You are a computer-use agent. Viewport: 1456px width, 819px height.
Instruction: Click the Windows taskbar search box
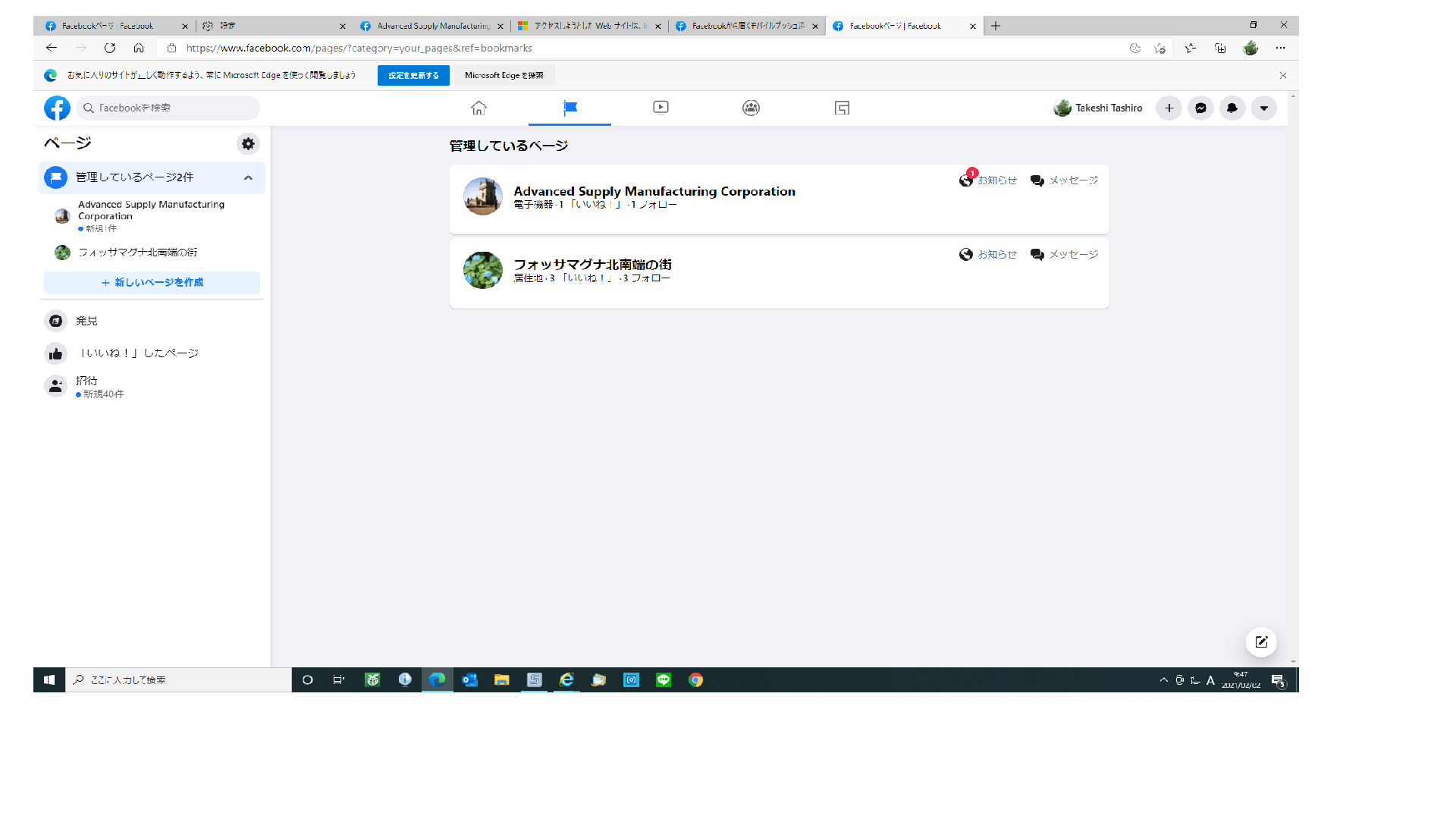pos(179,680)
